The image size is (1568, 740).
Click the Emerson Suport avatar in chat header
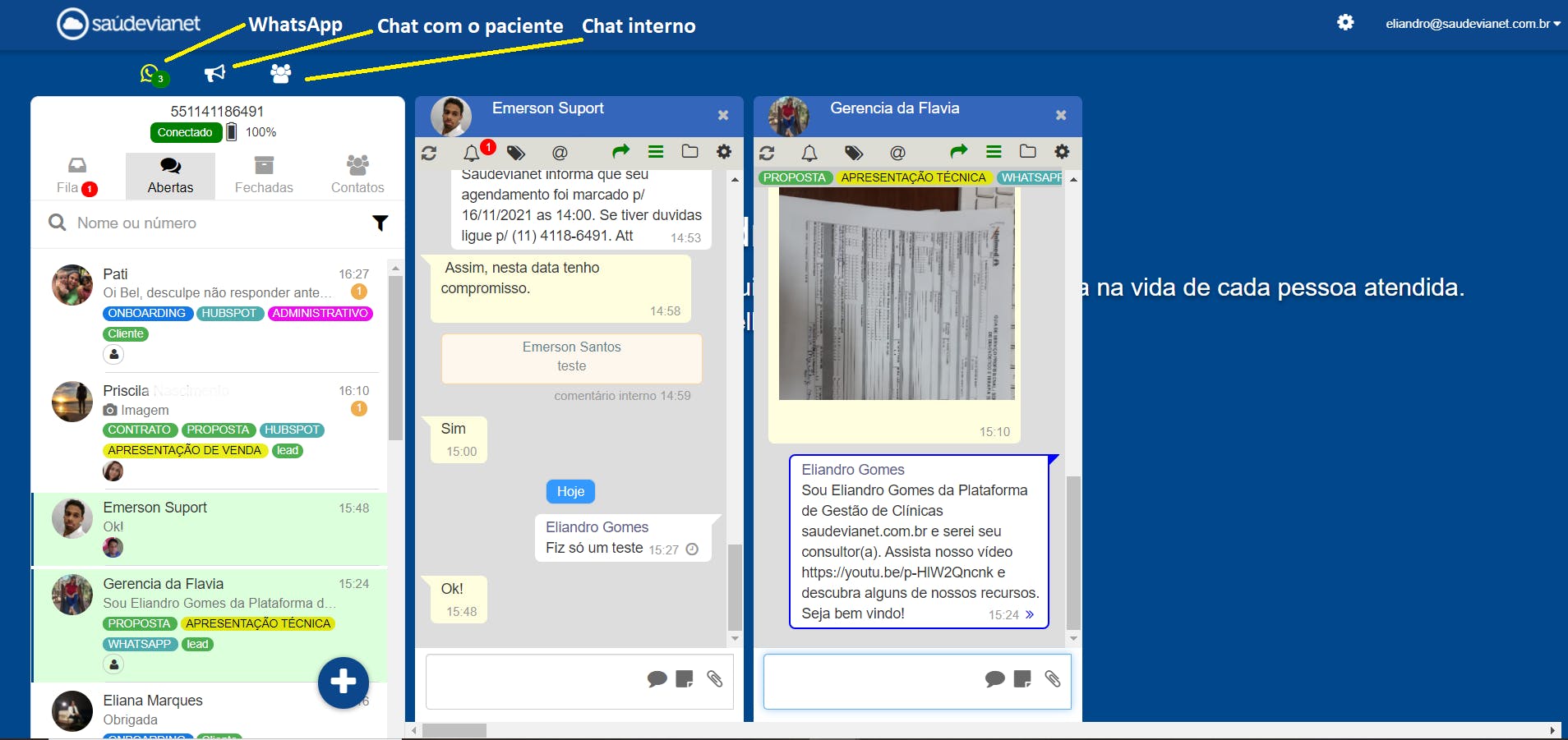tap(450, 116)
